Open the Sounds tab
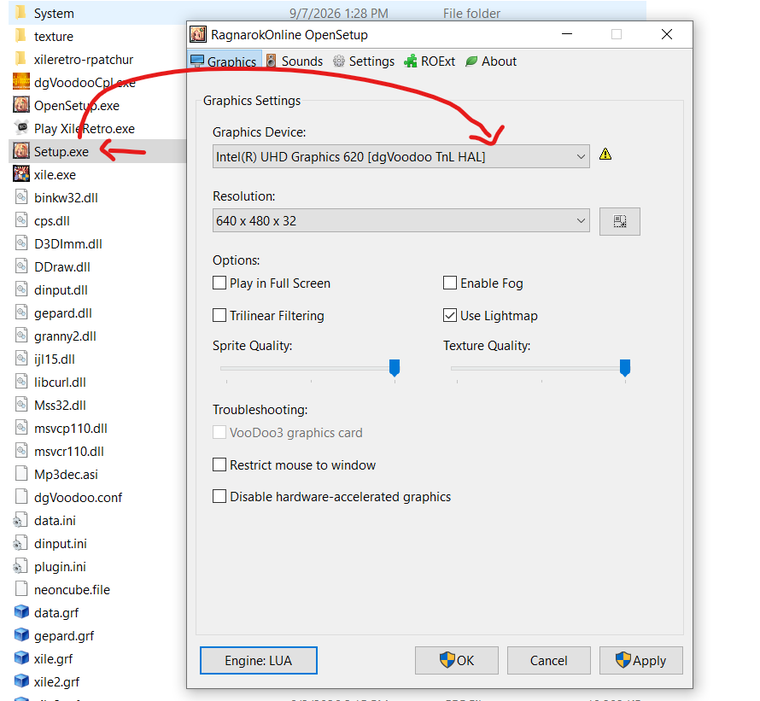This screenshot has width=760, height=701. [x=295, y=61]
